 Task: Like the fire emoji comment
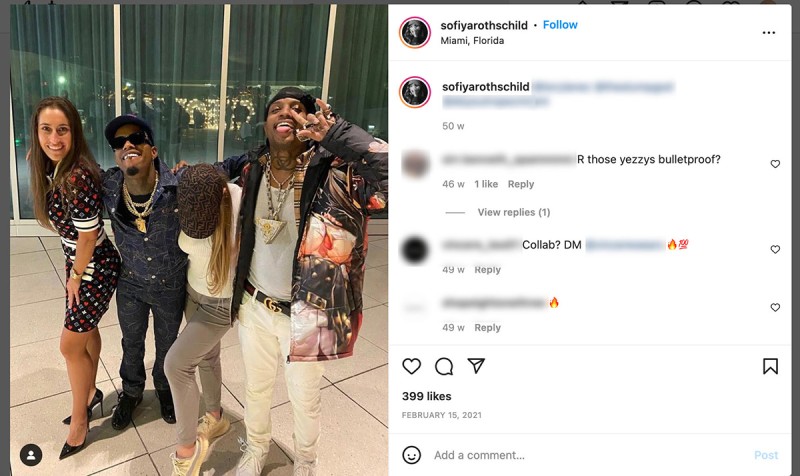[x=775, y=307]
